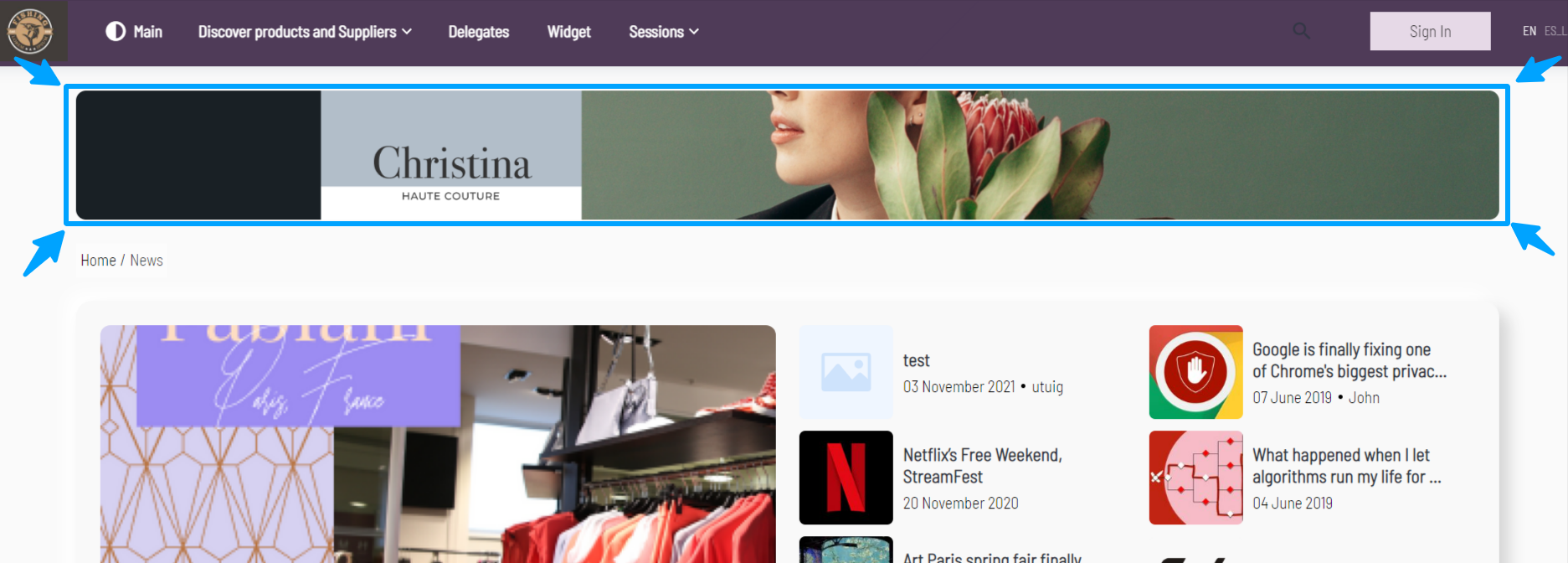1568x563 pixels.
Task: Read Netflix's Free Weekend, StreamFest article
Action: [982, 466]
